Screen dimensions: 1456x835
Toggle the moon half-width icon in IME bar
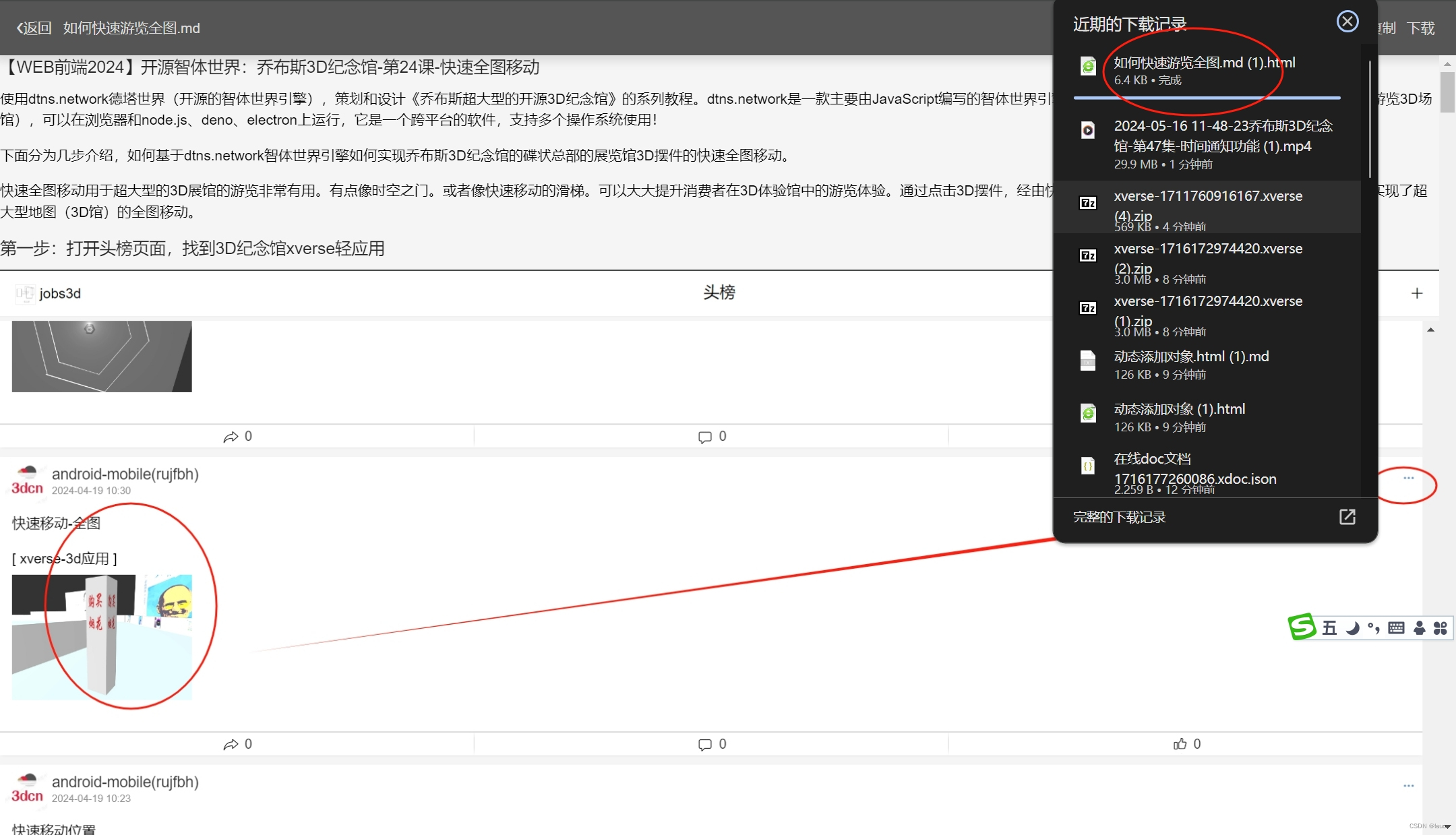[x=1352, y=628]
